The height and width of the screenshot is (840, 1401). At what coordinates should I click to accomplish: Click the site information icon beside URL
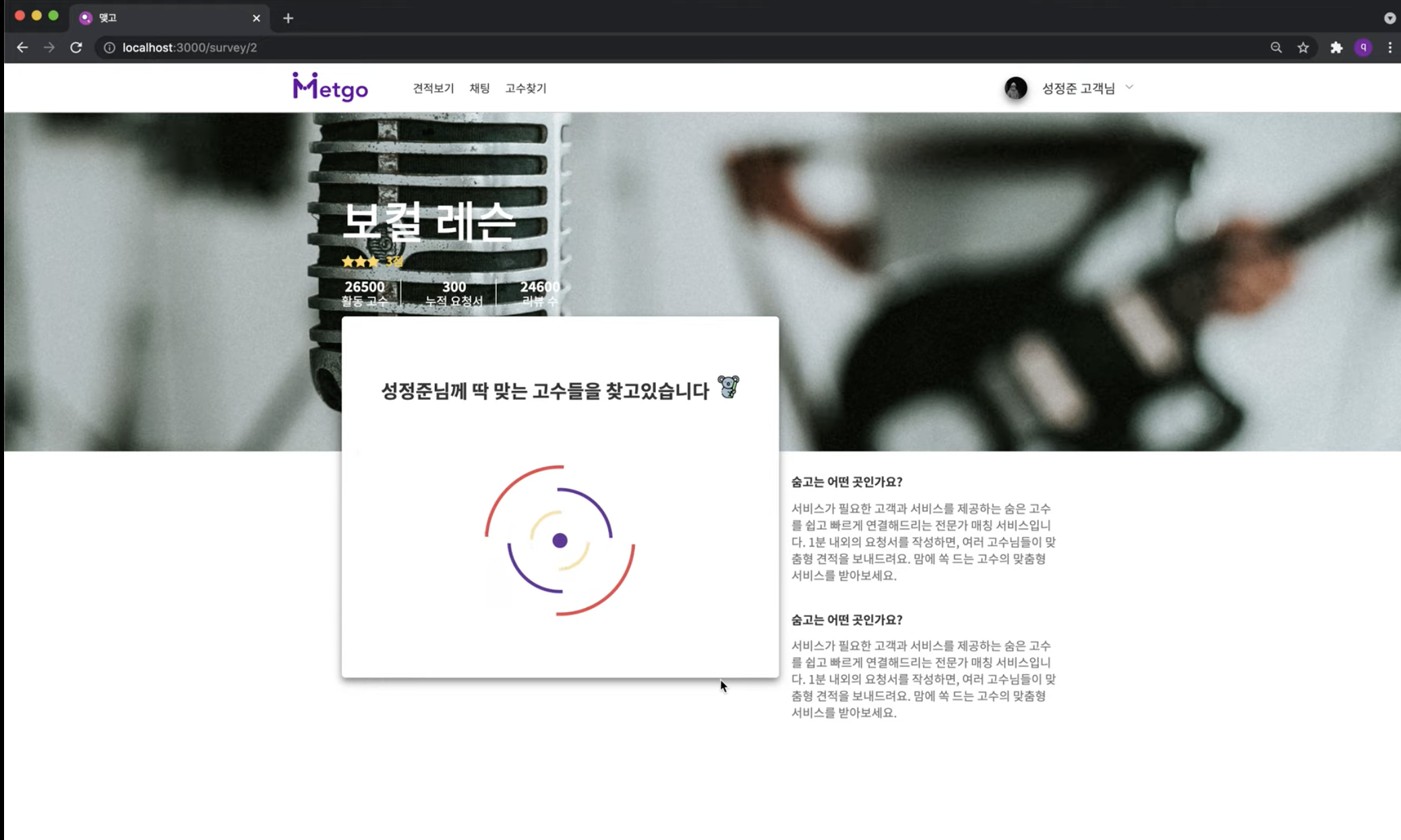point(109,47)
